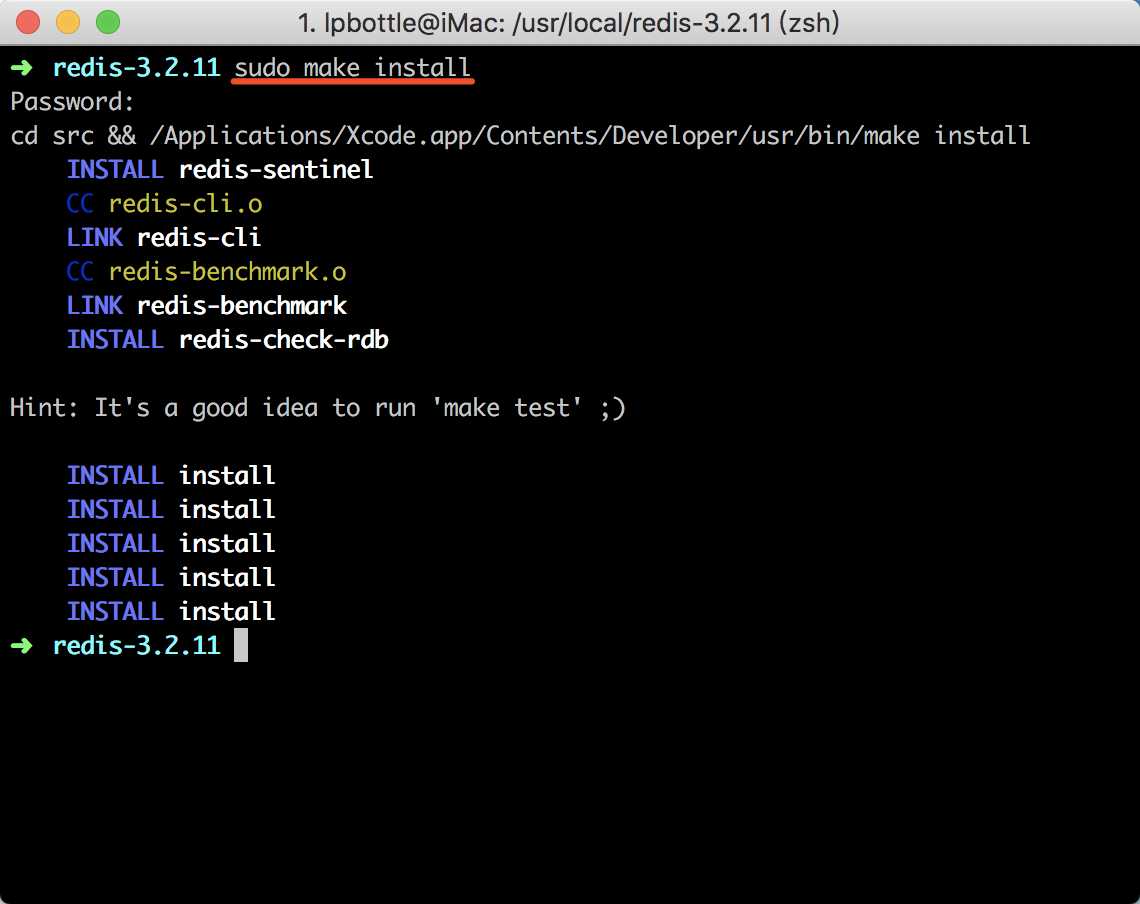Maximize the terminal using green button
This screenshot has width=1140, height=904.
[108, 22]
